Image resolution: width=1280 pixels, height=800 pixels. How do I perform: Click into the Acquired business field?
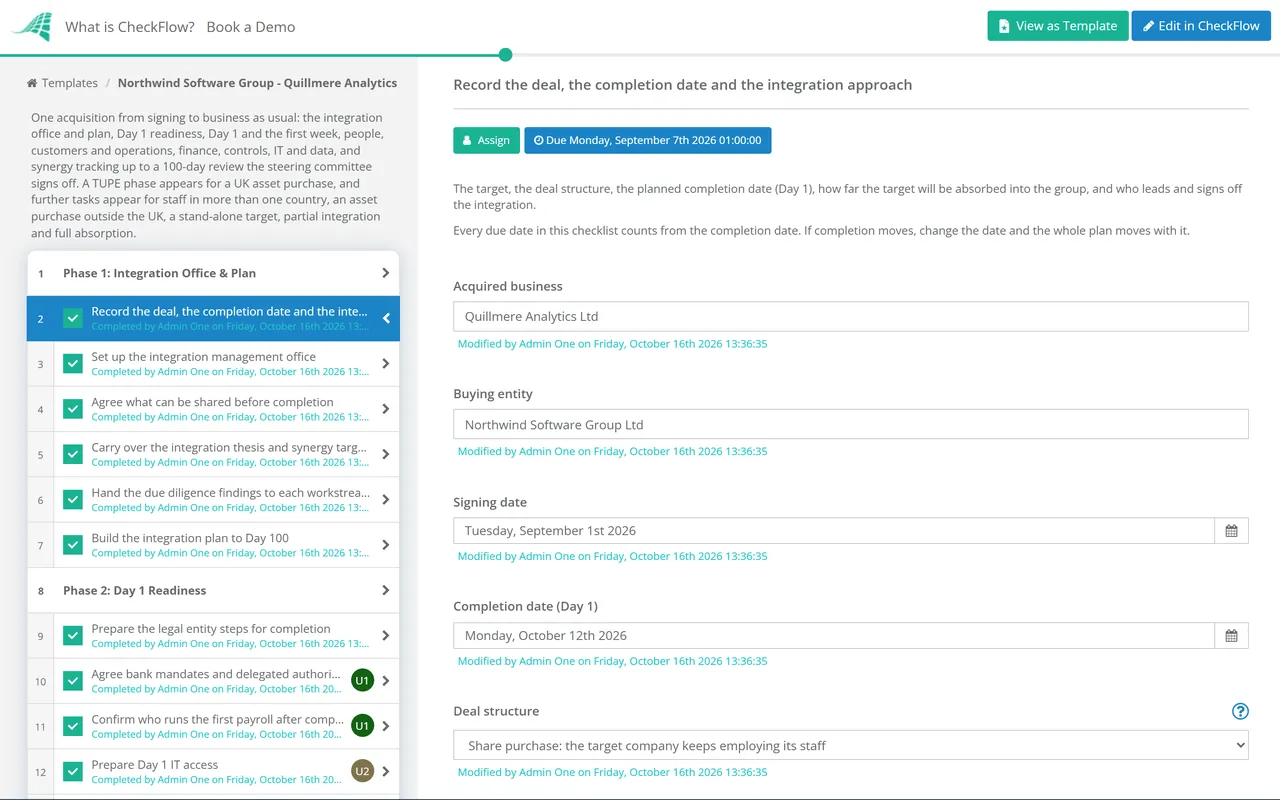click(851, 316)
